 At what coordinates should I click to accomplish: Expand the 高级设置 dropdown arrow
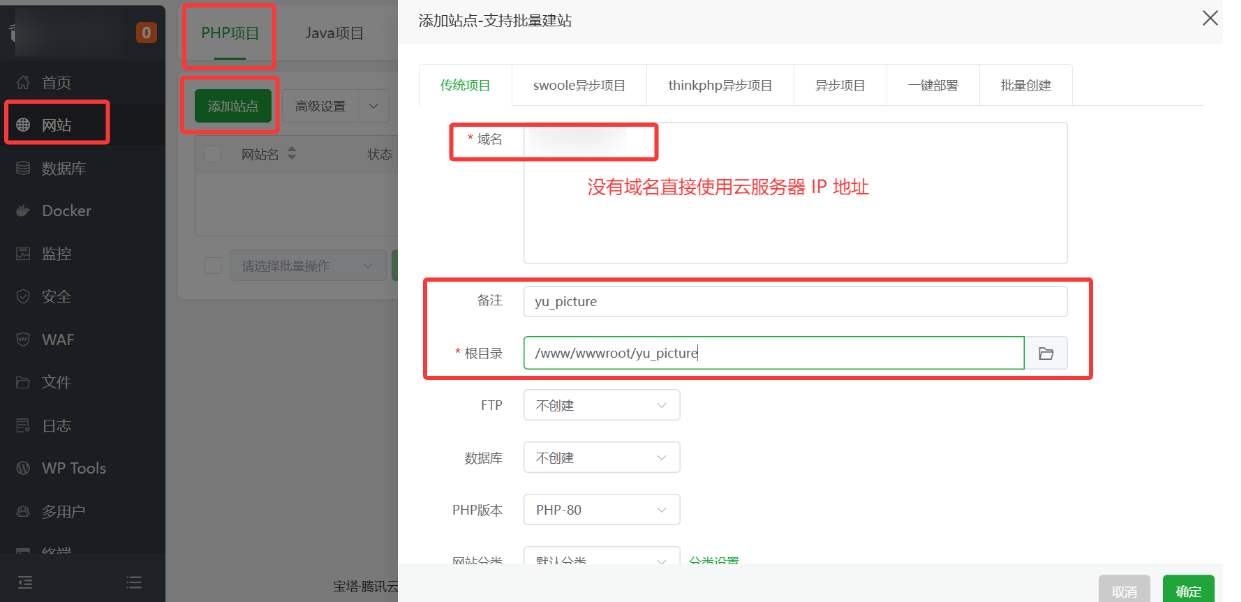coord(374,106)
